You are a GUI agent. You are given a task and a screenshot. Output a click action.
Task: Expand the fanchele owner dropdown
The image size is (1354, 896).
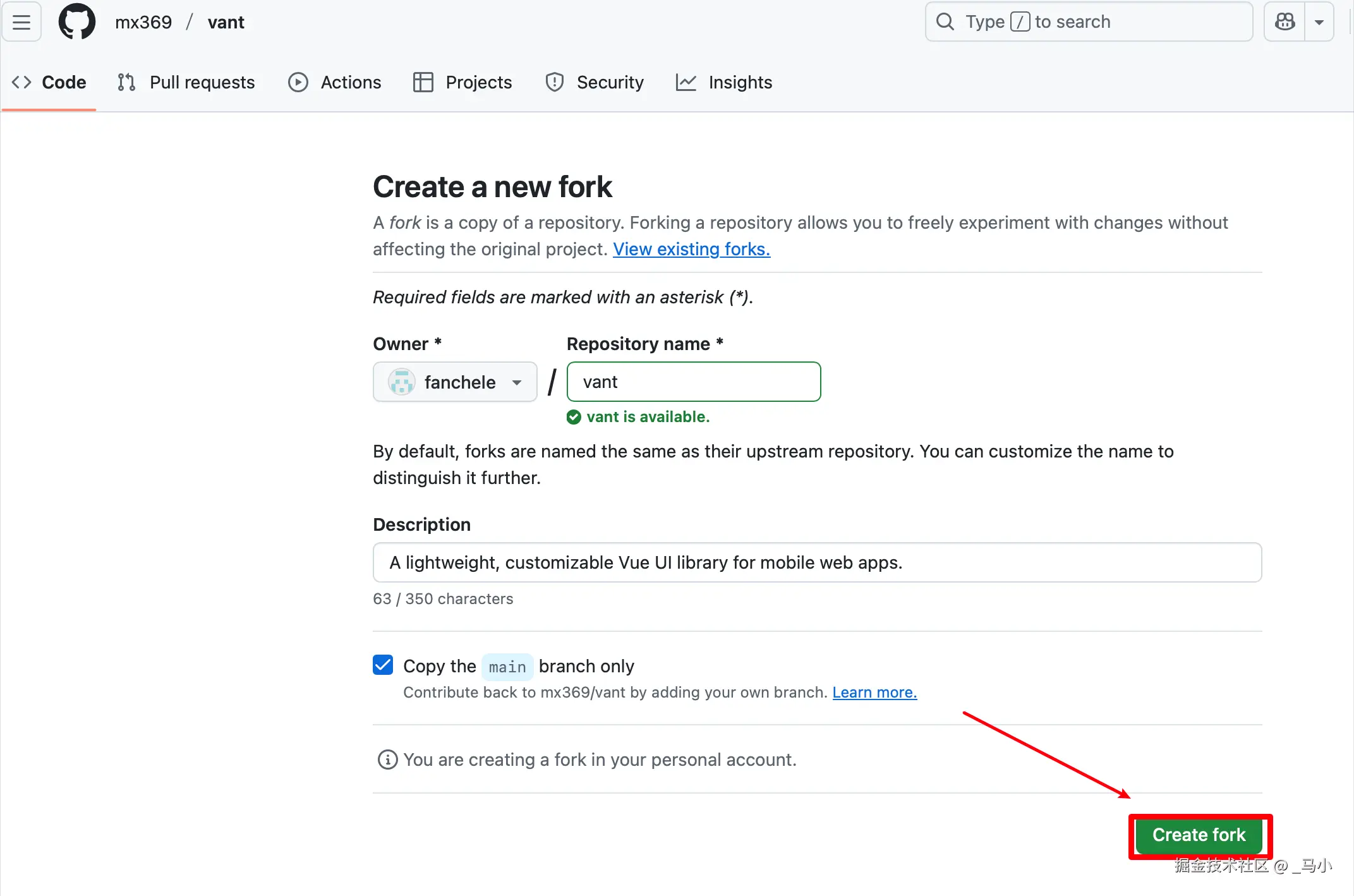[x=517, y=382]
